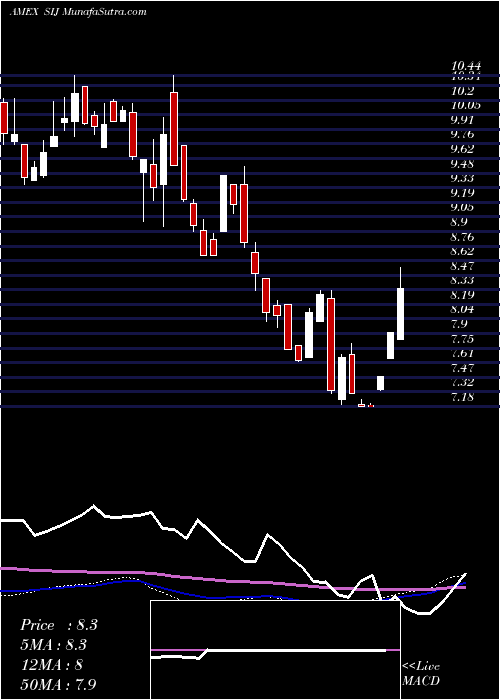The image size is (500, 700).
Task: Click the 9.05 price axis label
Action: 464,208
